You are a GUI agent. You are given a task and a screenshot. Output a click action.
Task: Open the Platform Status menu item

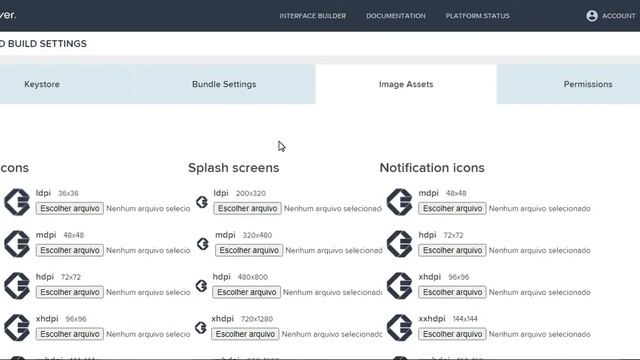pos(477,16)
